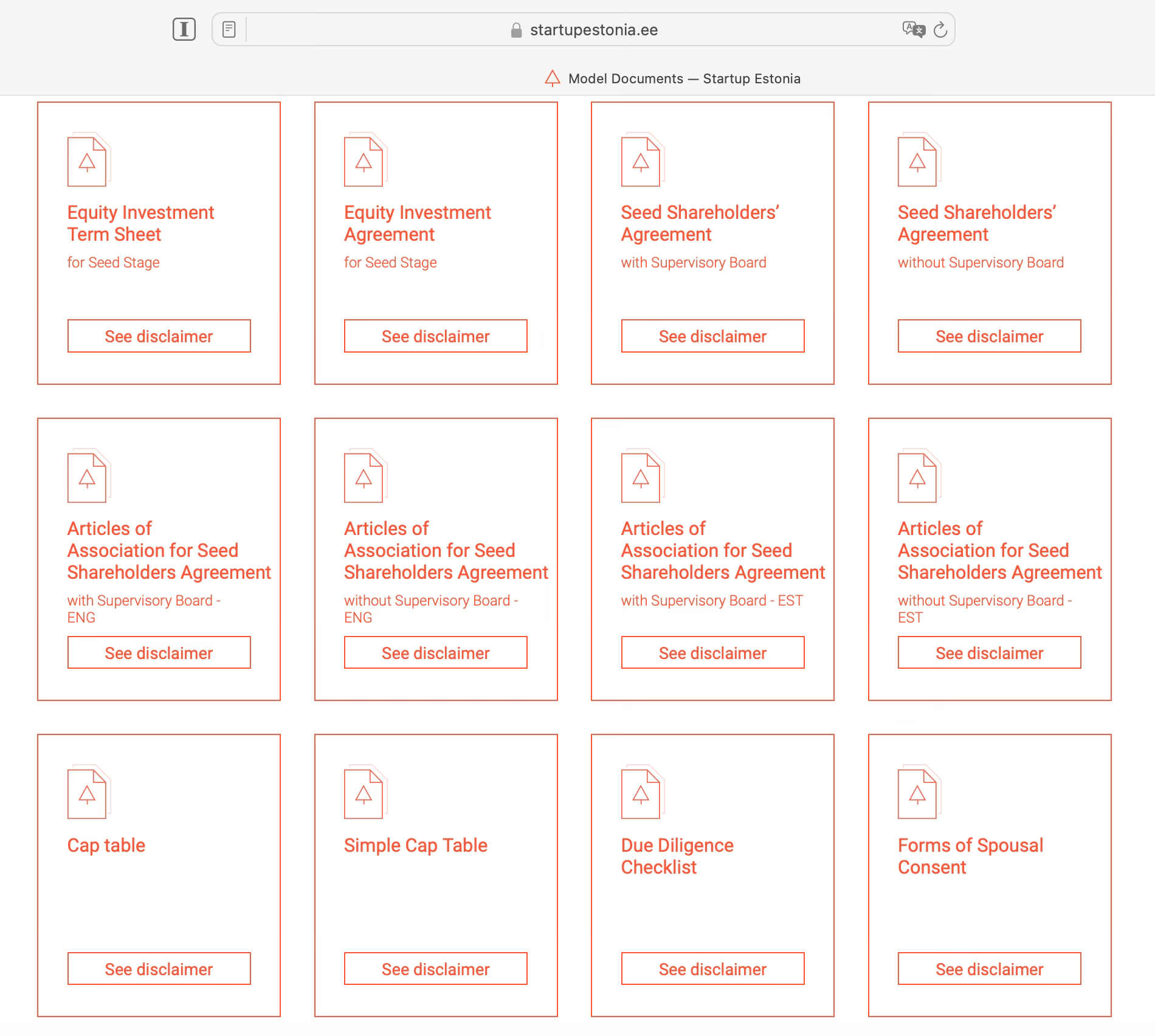Click document icon for Articles with Supervisory Board ENG
1155x1036 pixels.
(x=89, y=476)
